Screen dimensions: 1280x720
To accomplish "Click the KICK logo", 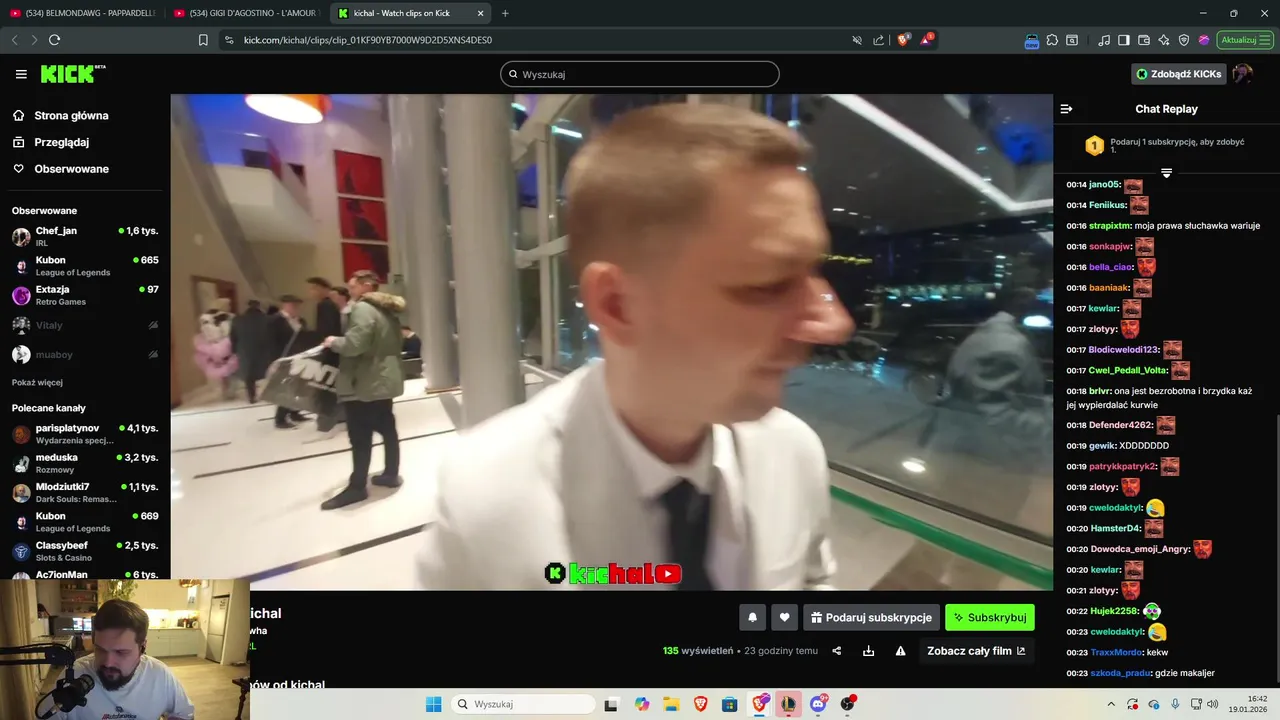I will (x=73, y=74).
